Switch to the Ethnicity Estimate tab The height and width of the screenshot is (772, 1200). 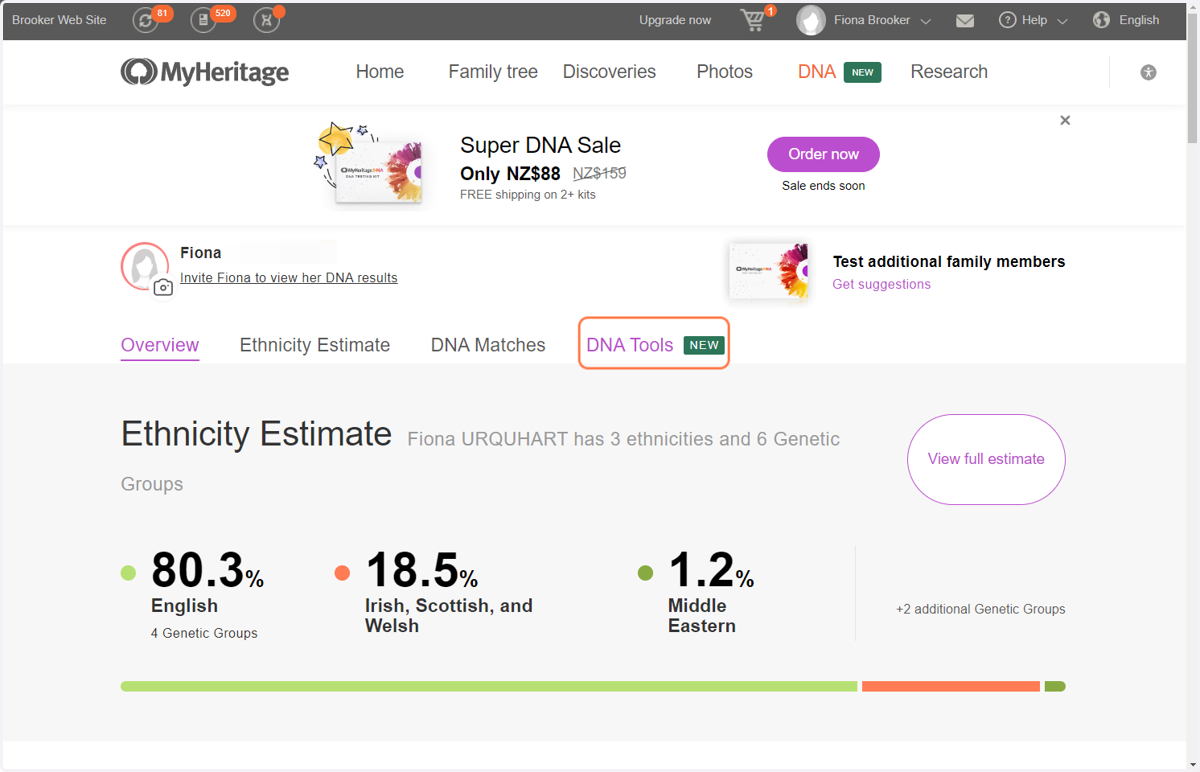[315, 345]
